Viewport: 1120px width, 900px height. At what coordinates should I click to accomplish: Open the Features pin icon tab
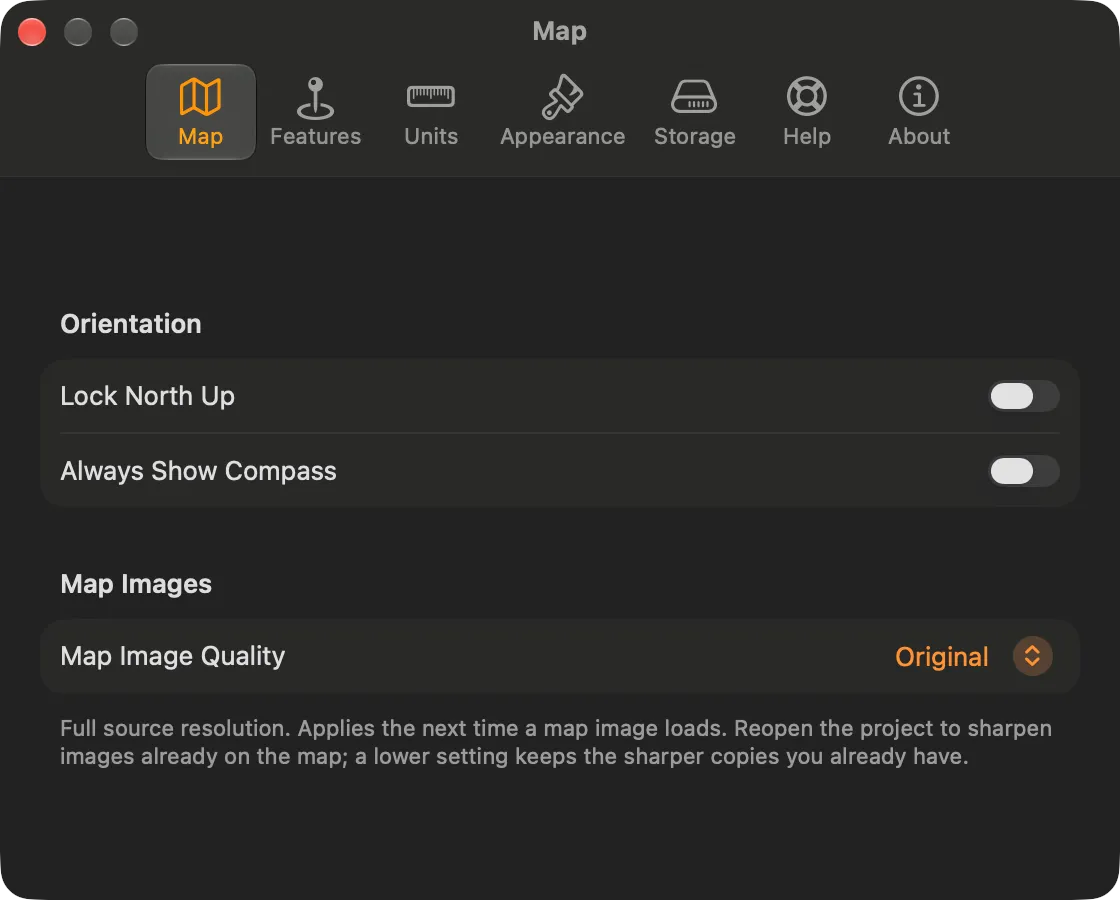click(315, 98)
